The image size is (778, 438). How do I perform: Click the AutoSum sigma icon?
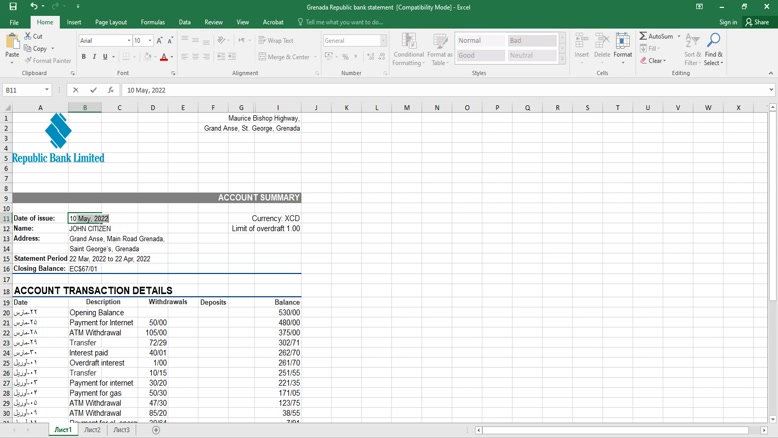(x=643, y=36)
